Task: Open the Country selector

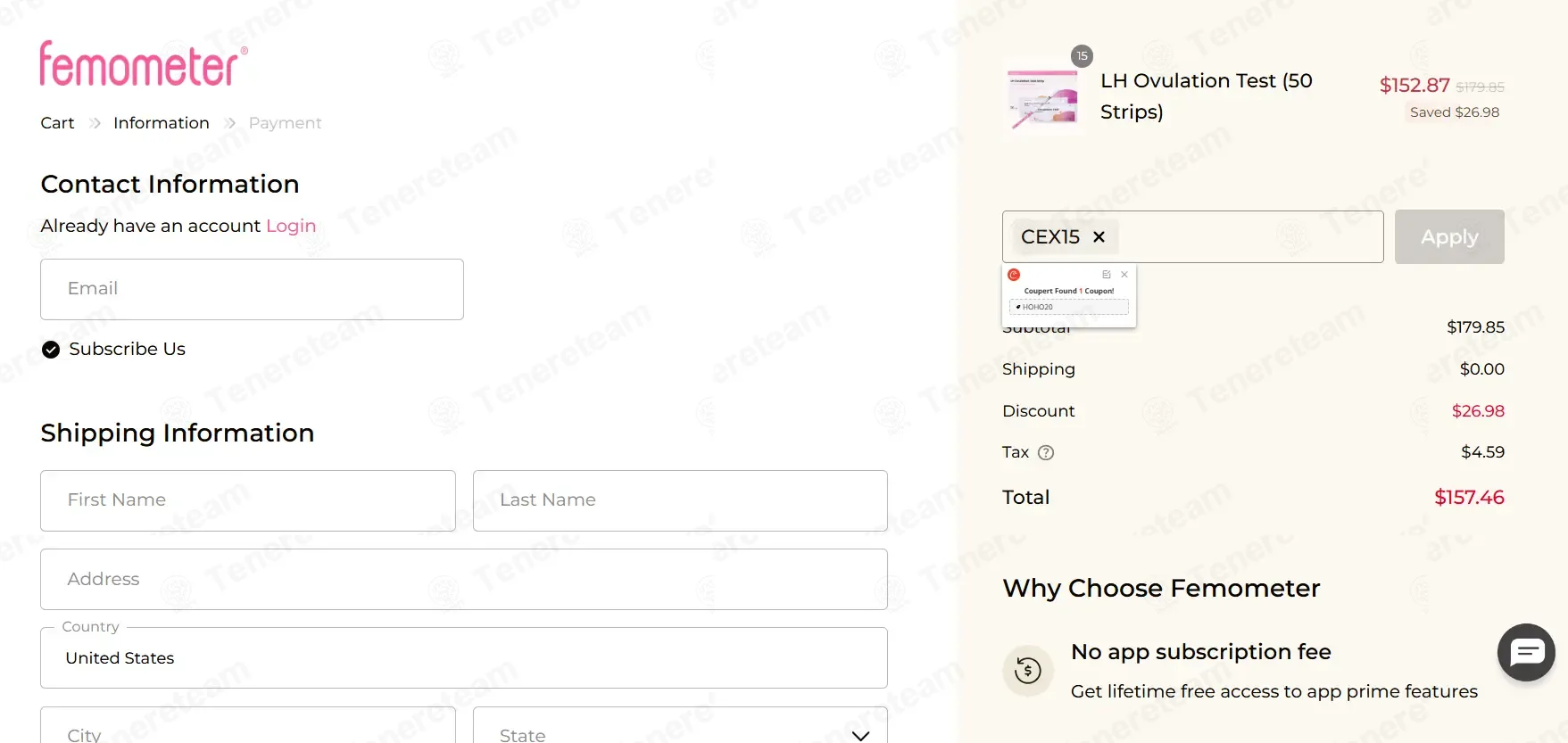Action: pos(464,658)
